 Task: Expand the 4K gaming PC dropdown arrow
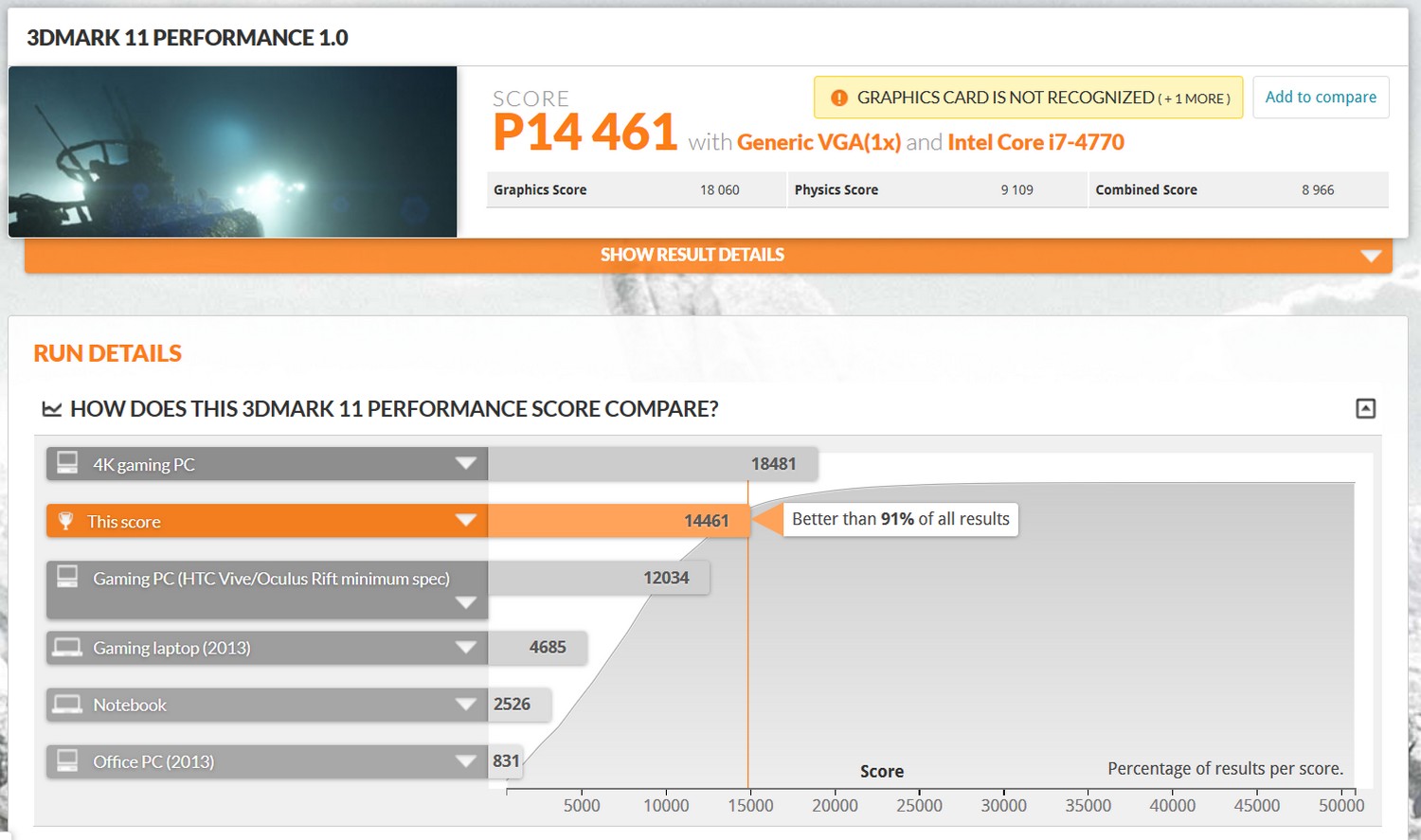[x=465, y=463]
